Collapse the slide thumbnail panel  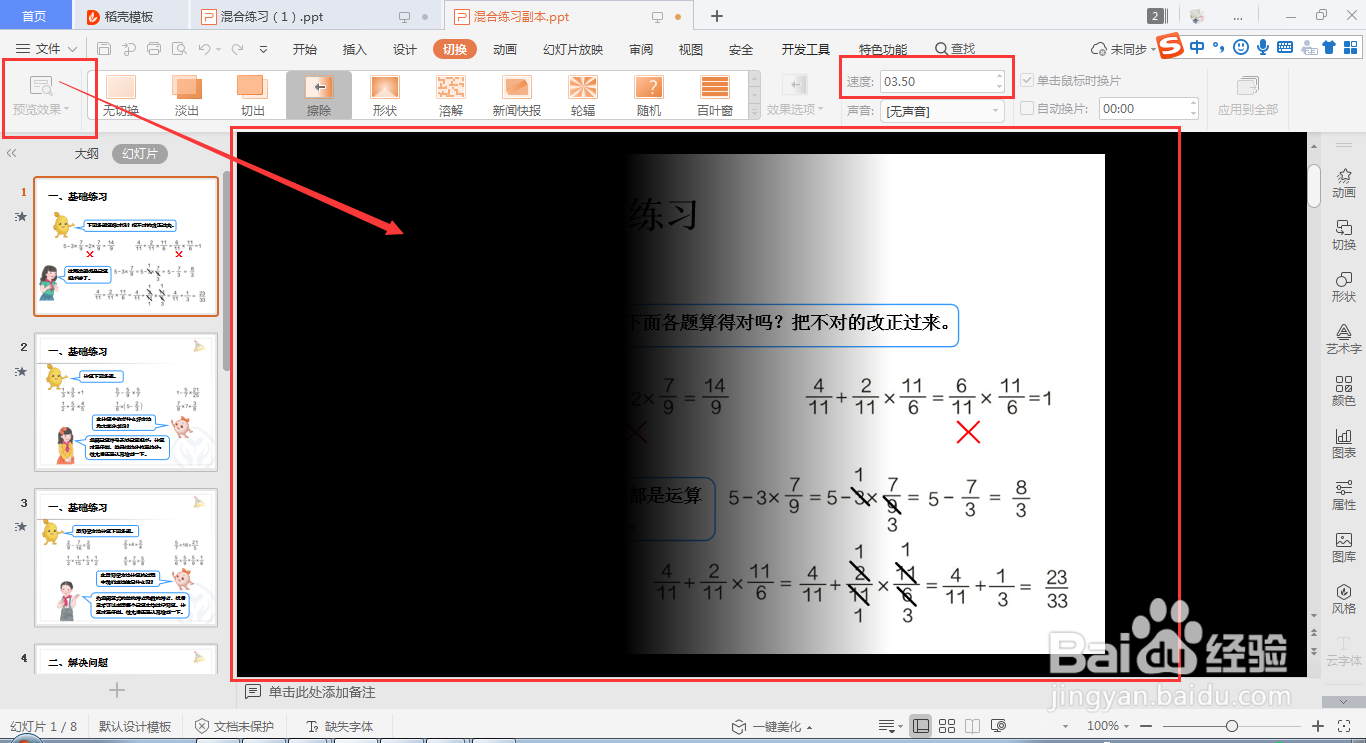(12, 153)
